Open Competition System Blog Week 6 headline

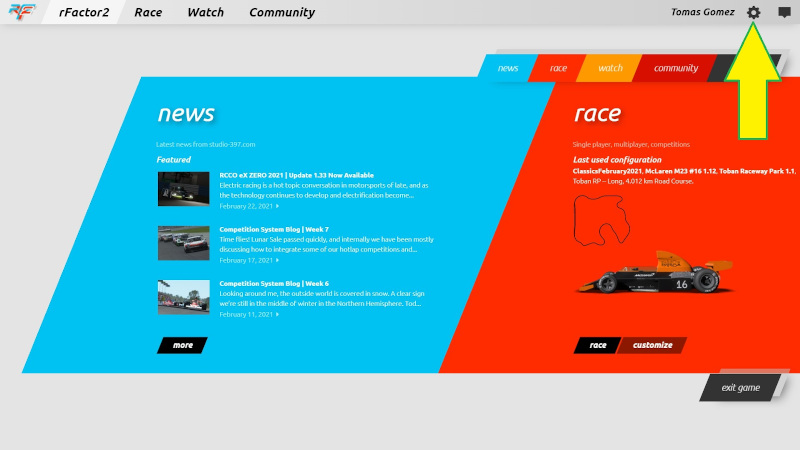coord(274,283)
